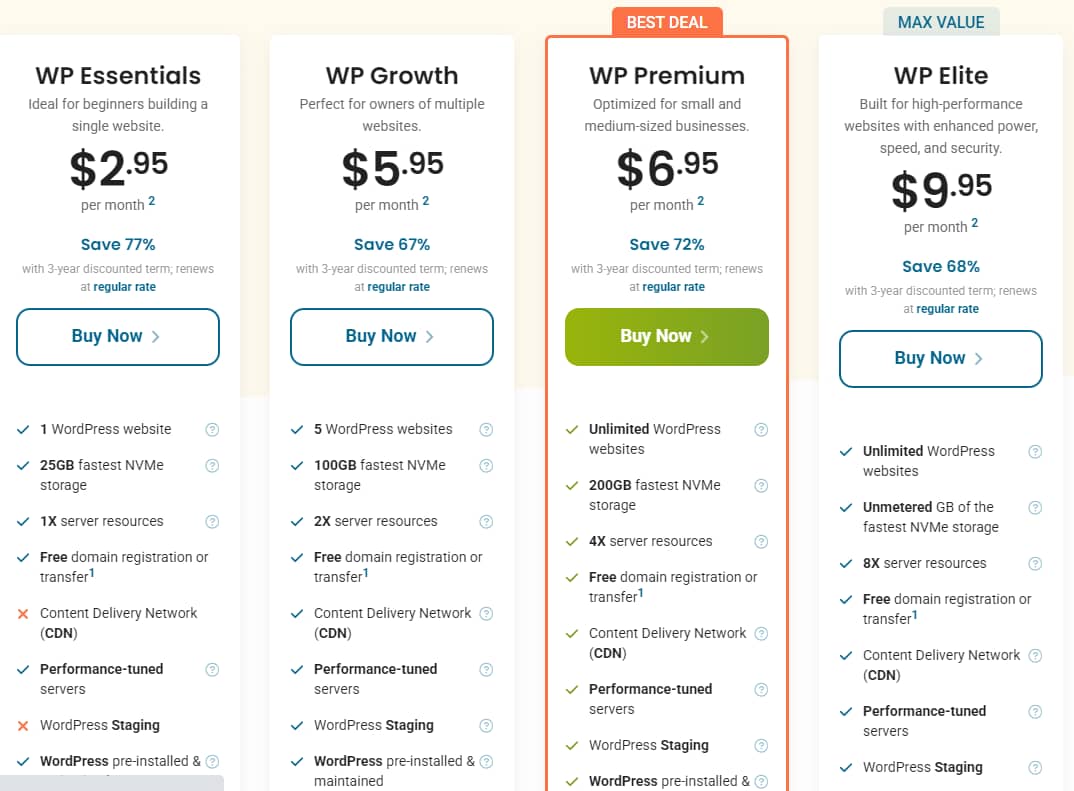Follow regular rate link in WP Elite

(948, 309)
